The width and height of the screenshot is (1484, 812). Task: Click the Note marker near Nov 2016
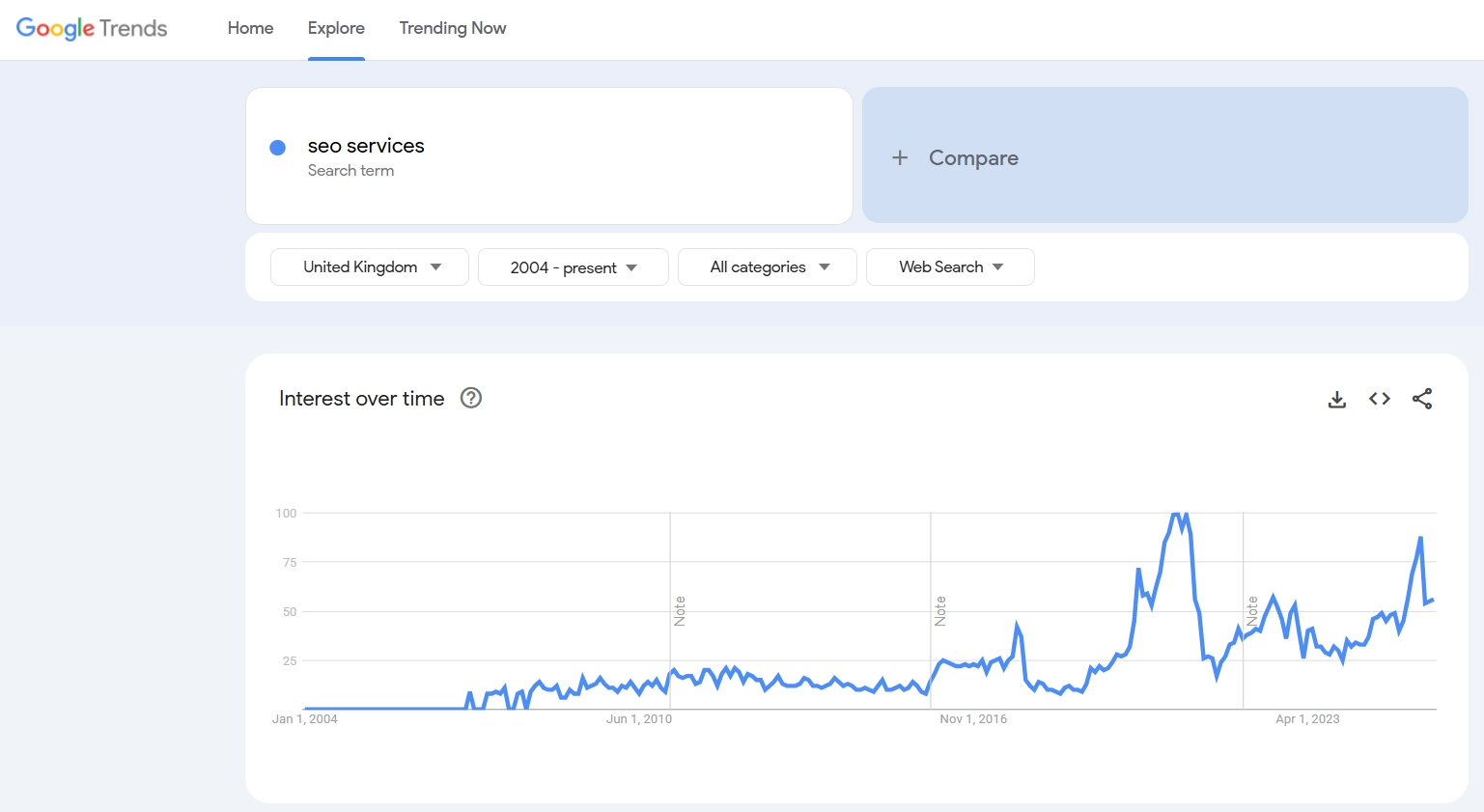[940, 611]
